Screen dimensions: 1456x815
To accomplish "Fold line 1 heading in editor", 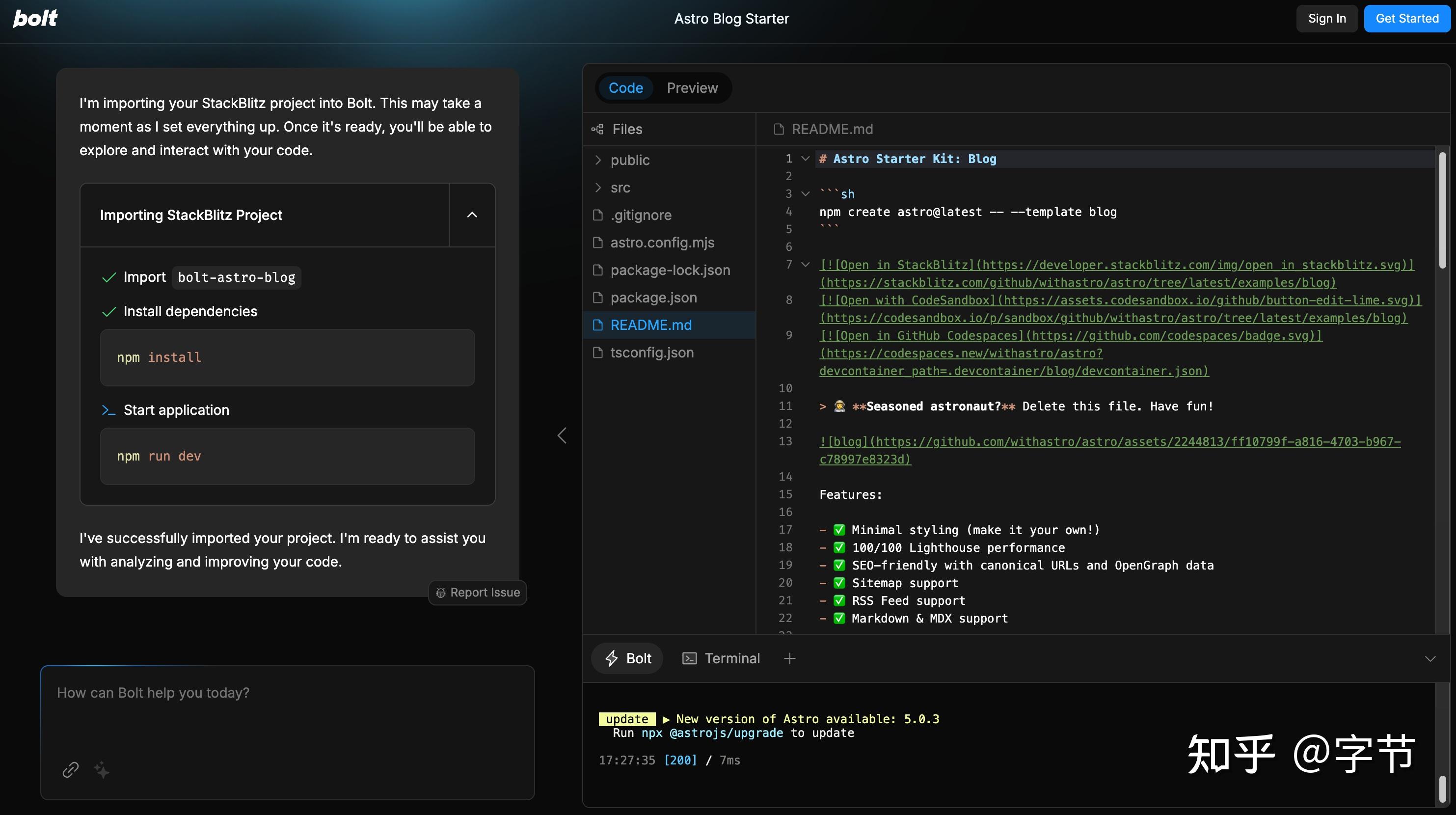I will coord(806,159).
